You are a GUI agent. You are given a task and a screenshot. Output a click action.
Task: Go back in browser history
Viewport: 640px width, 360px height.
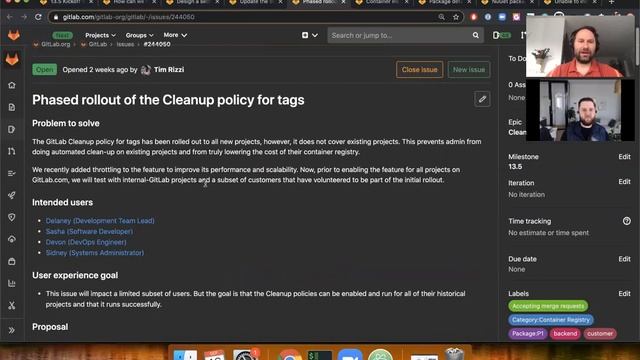tap(9, 17)
